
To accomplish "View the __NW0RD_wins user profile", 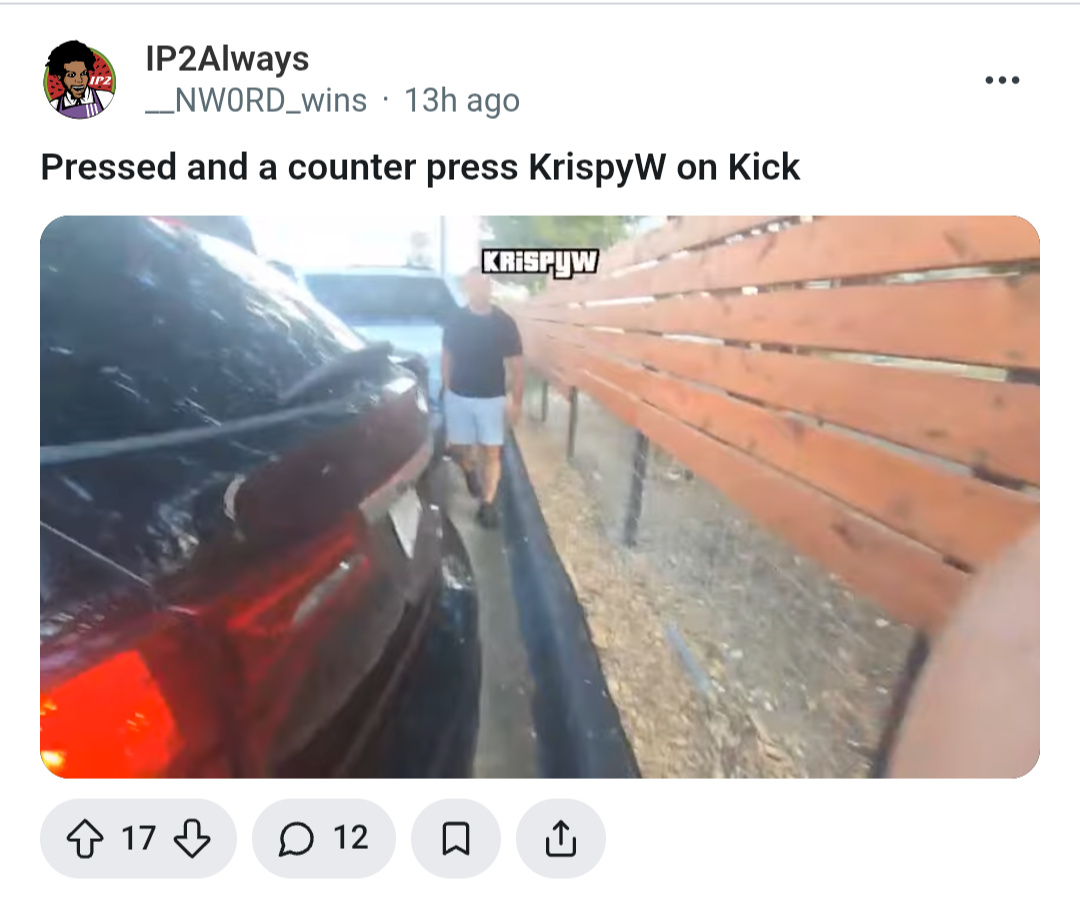I will tap(256, 101).
